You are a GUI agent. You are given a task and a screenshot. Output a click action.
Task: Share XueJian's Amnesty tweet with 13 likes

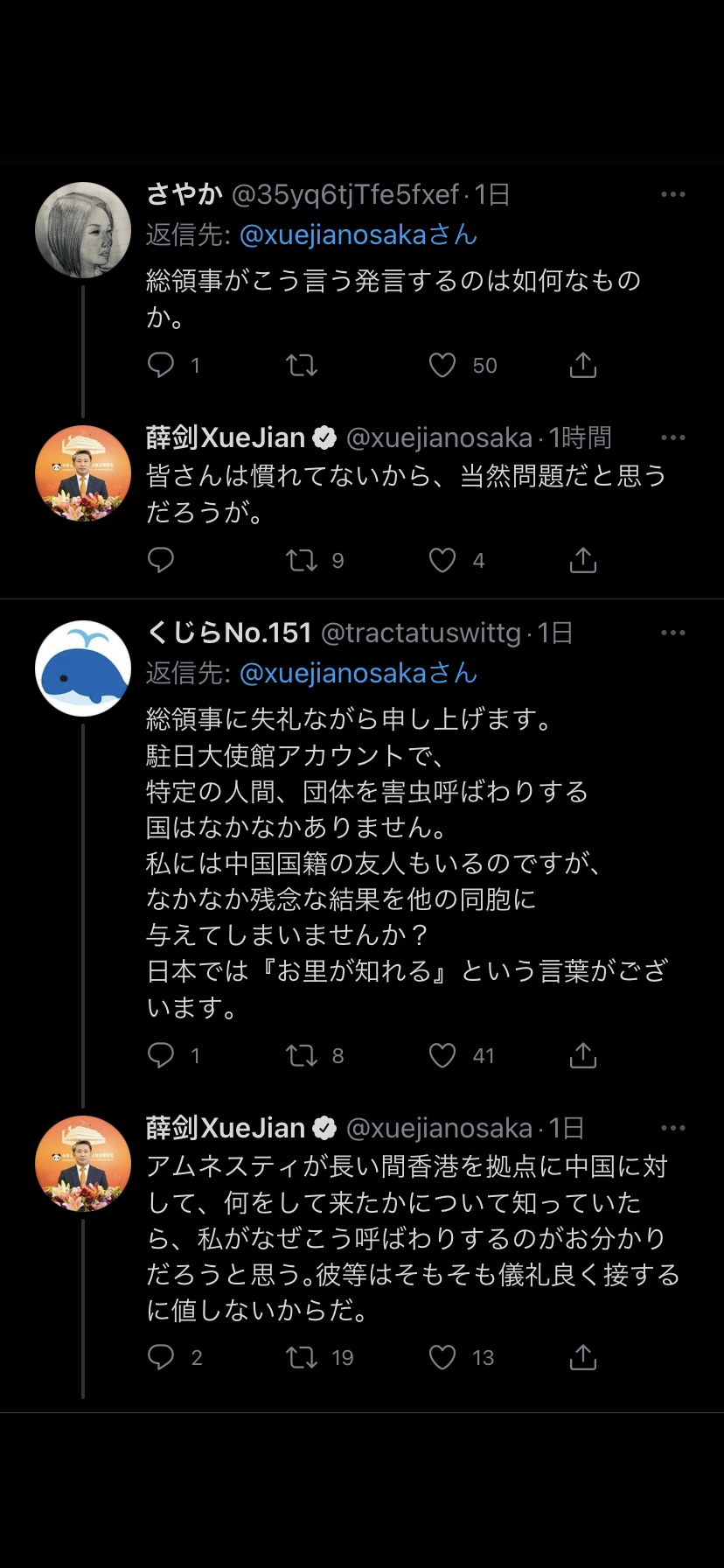582,1357
